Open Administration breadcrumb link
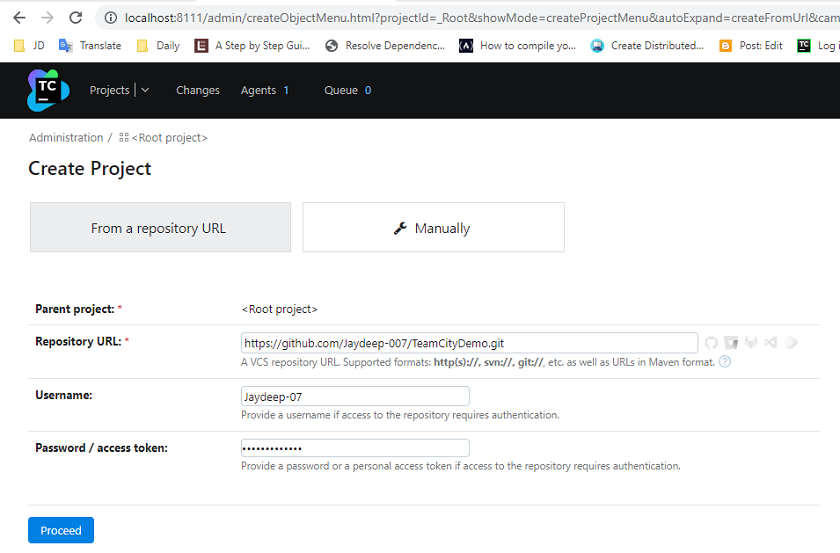The width and height of the screenshot is (840, 553). (66, 138)
